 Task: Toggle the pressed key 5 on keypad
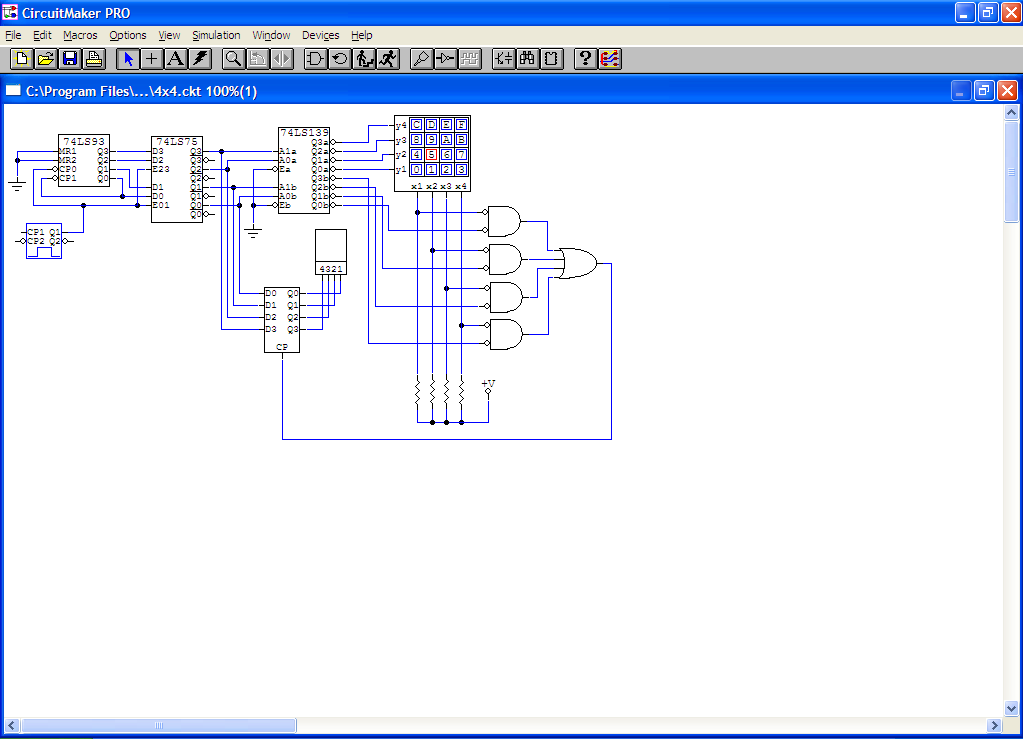pos(432,155)
